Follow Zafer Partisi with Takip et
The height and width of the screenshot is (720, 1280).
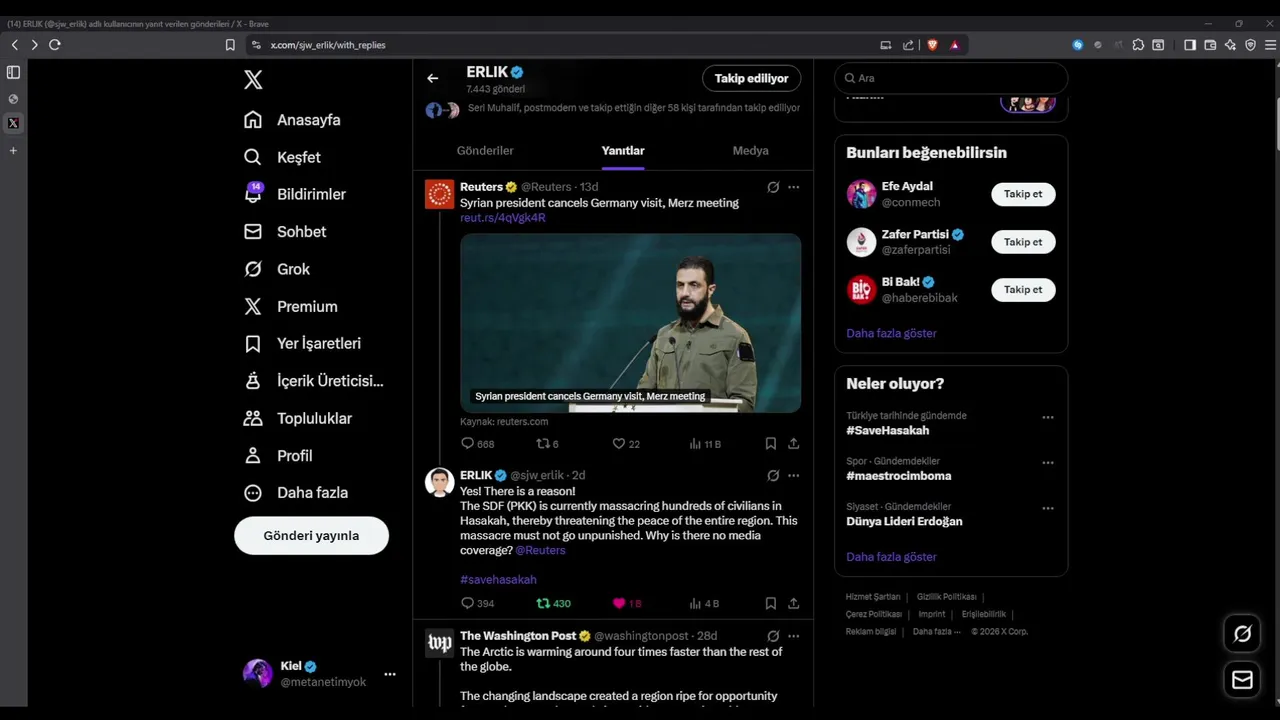1023,242
